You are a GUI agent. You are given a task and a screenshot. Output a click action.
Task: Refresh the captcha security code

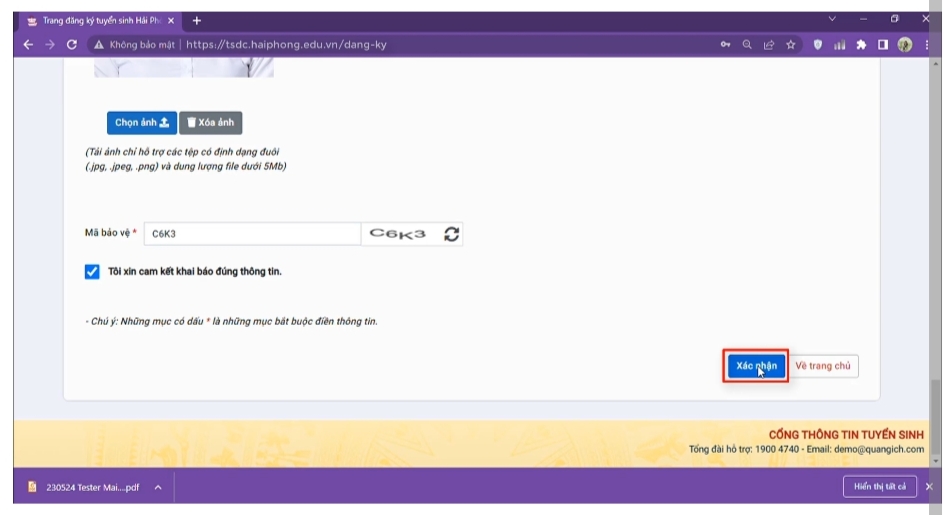451,234
